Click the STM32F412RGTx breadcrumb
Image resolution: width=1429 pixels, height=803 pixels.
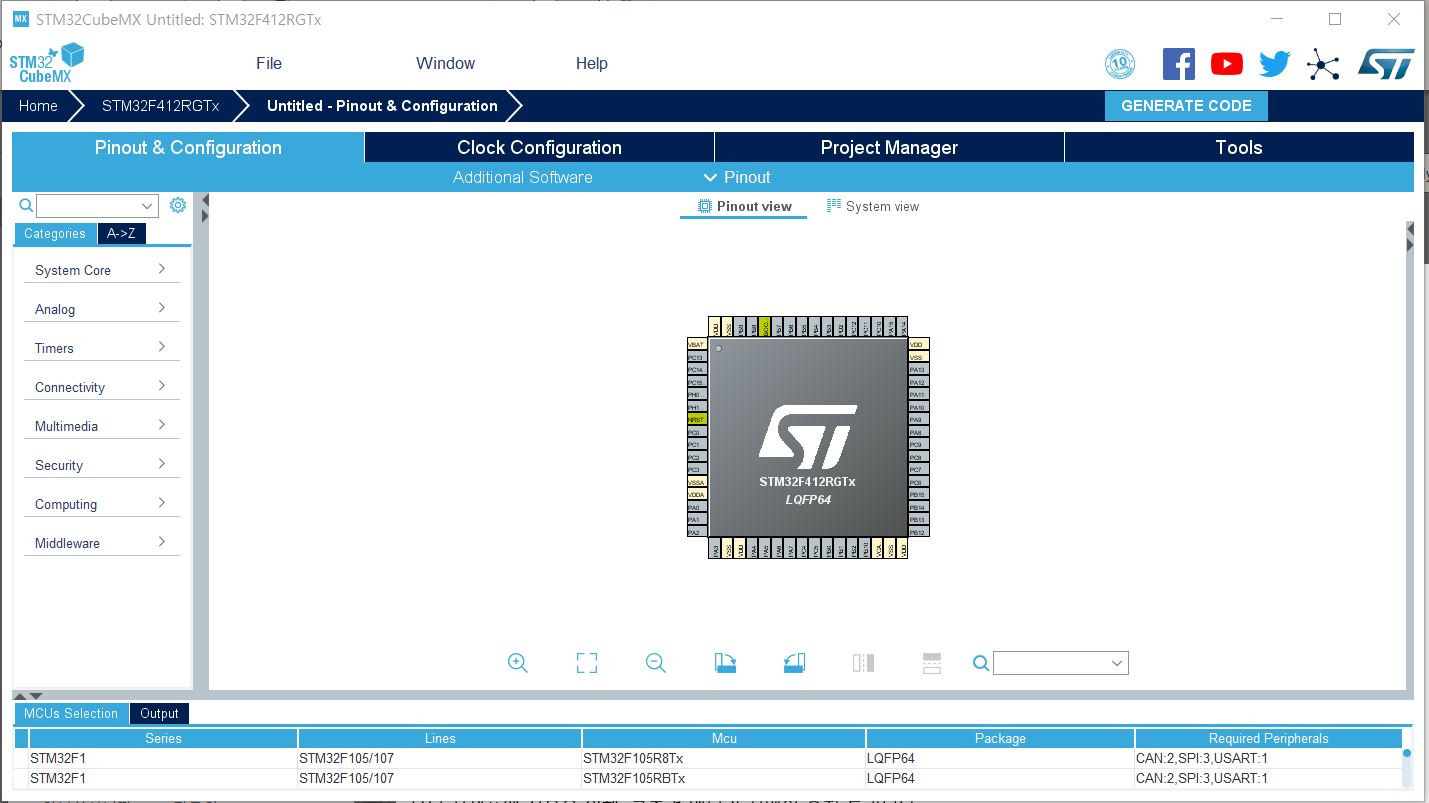pyautogui.click(x=160, y=106)
